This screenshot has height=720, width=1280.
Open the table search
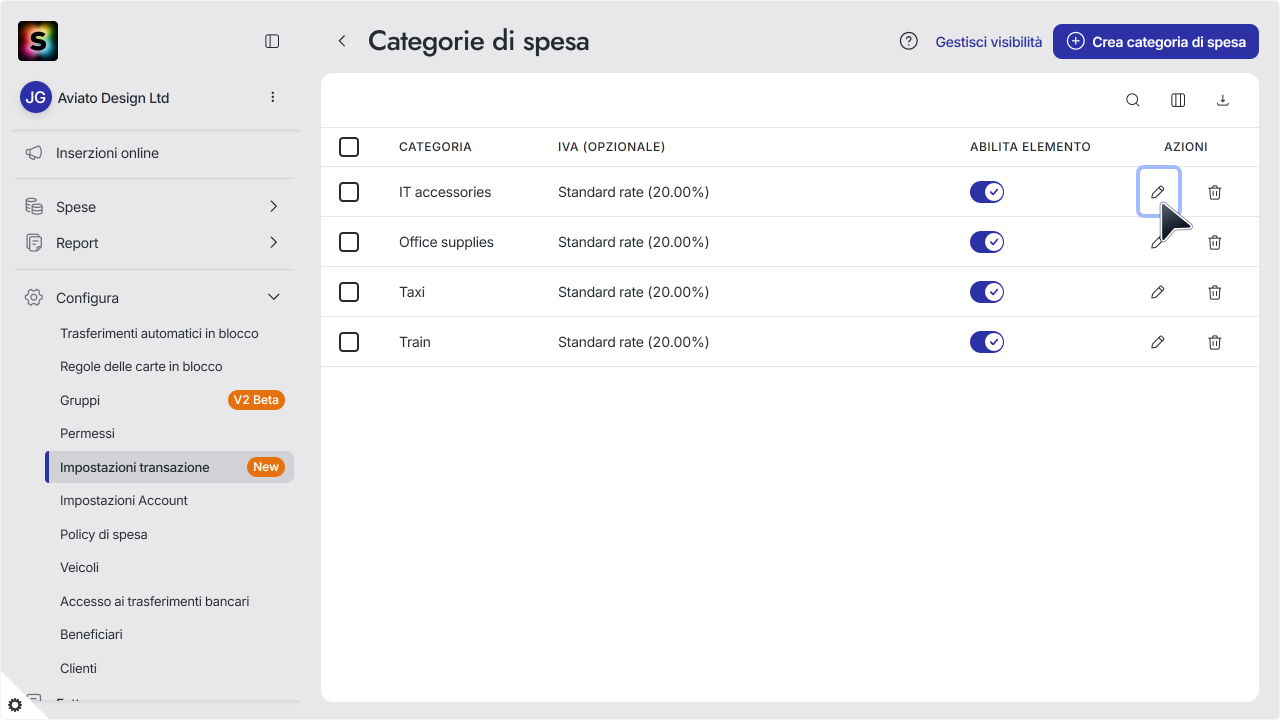tap(1133, 100)
